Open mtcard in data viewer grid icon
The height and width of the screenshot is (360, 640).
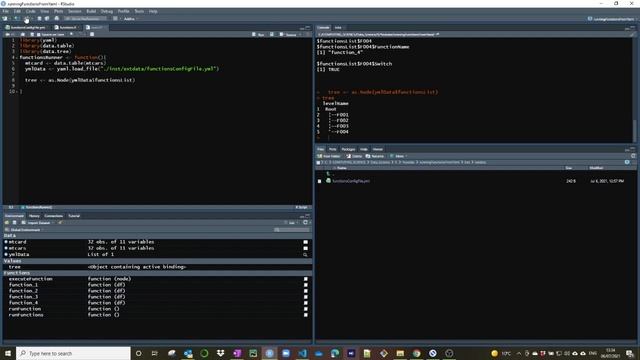click(305, 242)
